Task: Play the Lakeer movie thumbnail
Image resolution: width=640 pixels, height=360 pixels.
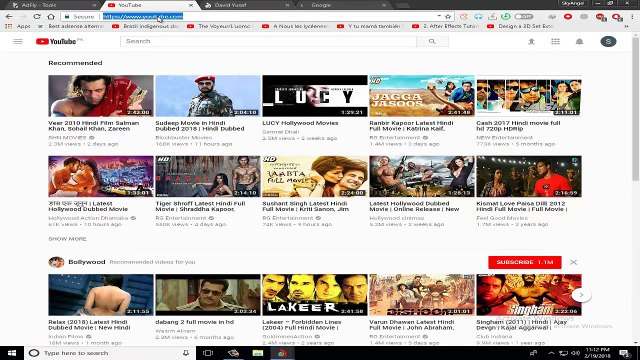Action: (315, 295)
